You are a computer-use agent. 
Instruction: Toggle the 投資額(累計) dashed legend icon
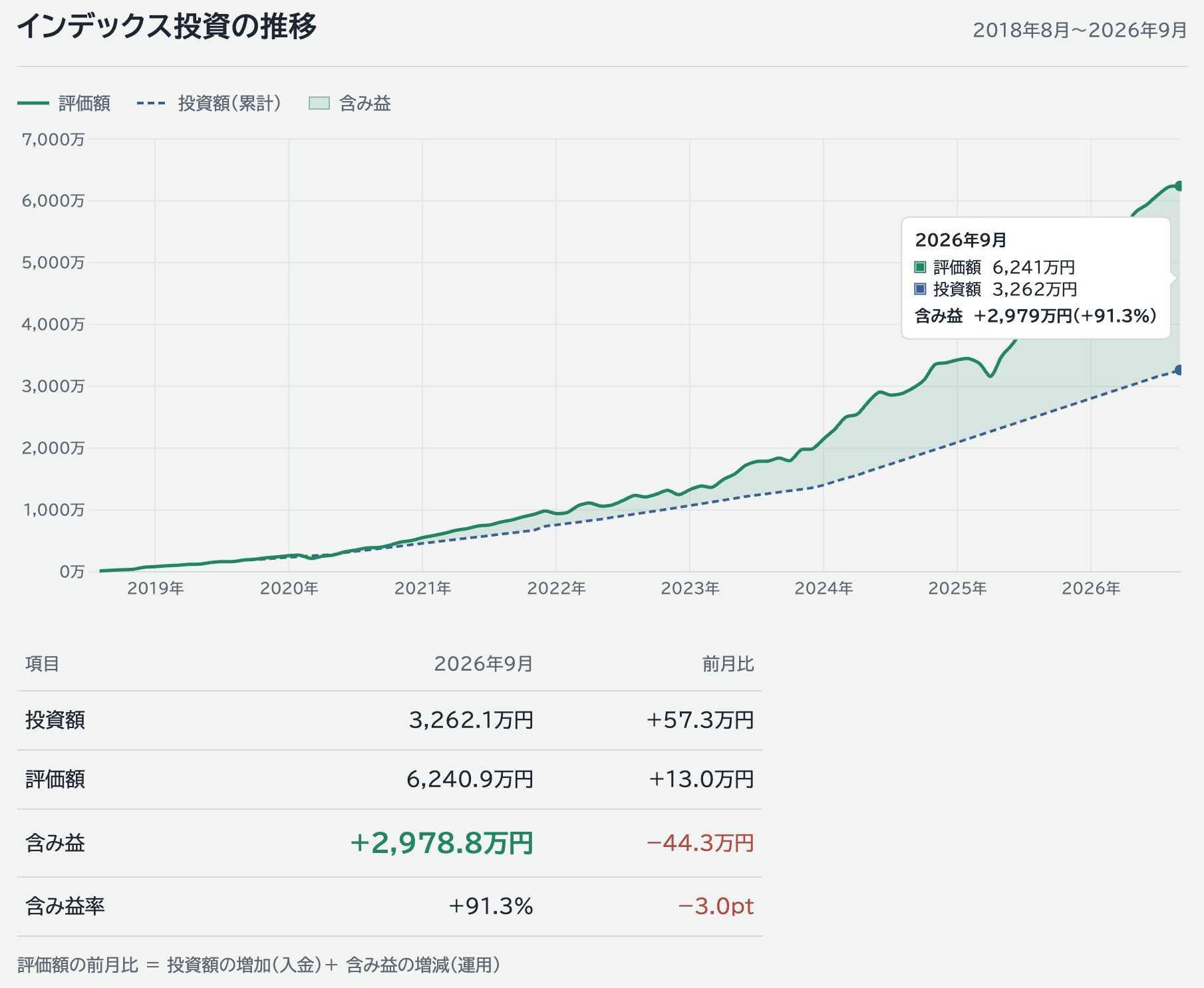coord(151,103)
